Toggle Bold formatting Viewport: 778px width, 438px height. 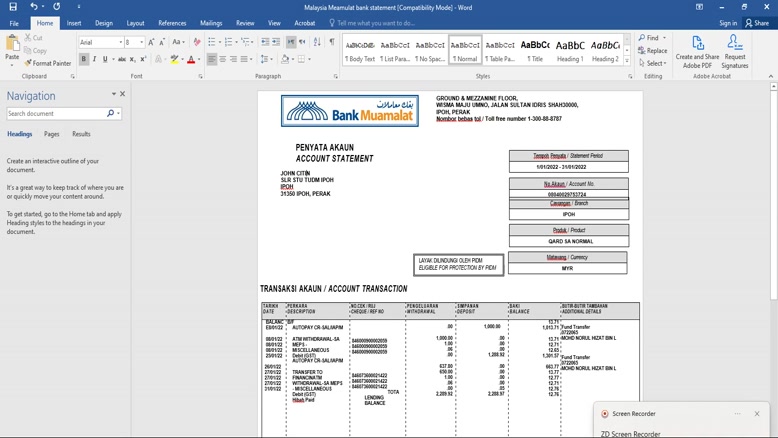pos(84,60)
